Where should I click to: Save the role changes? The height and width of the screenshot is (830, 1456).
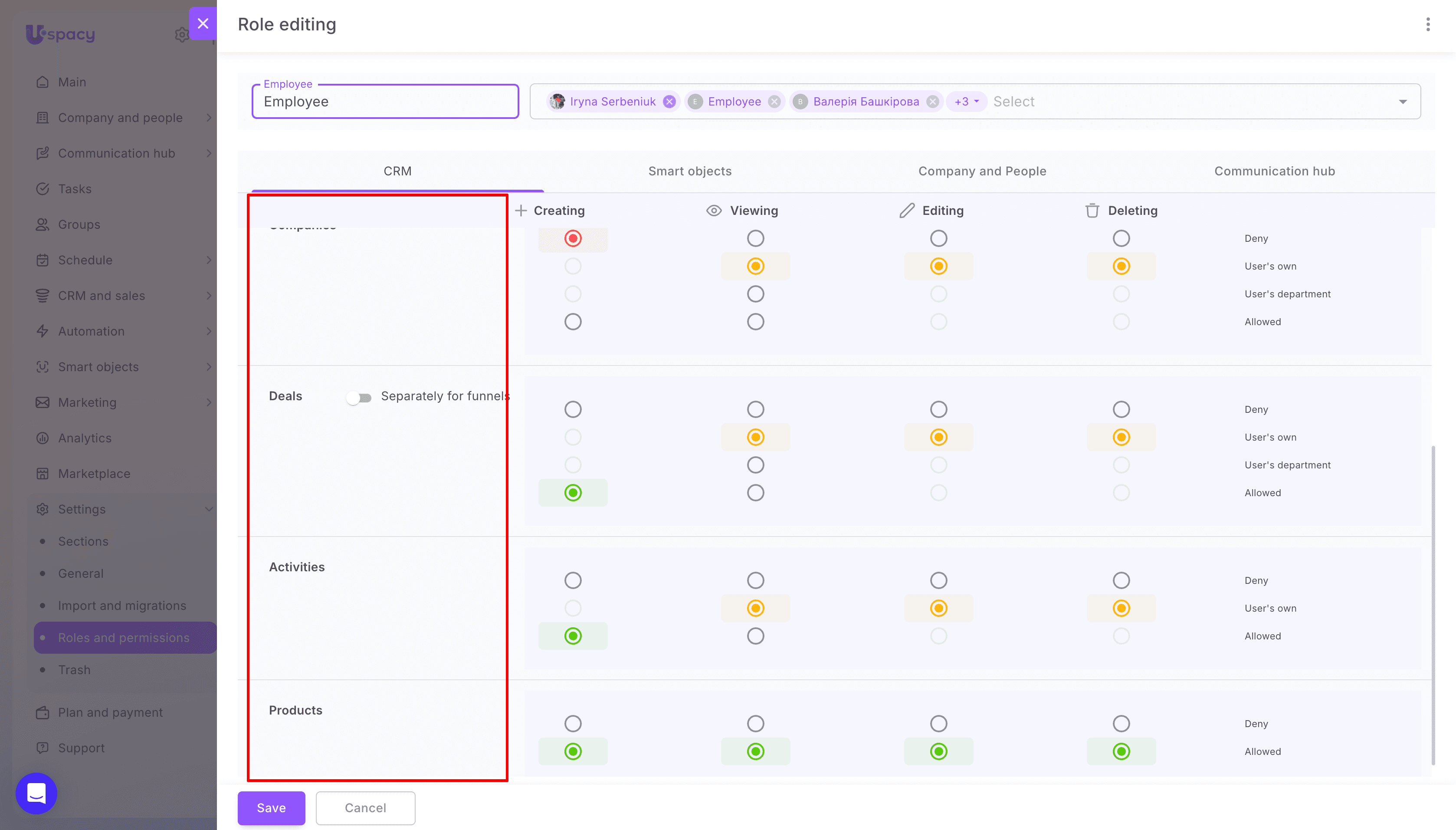click(271, 808)
